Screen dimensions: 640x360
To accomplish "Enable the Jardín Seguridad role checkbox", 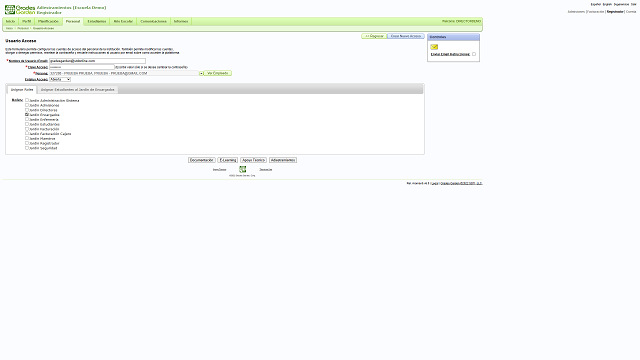I will tap(27, 148).
